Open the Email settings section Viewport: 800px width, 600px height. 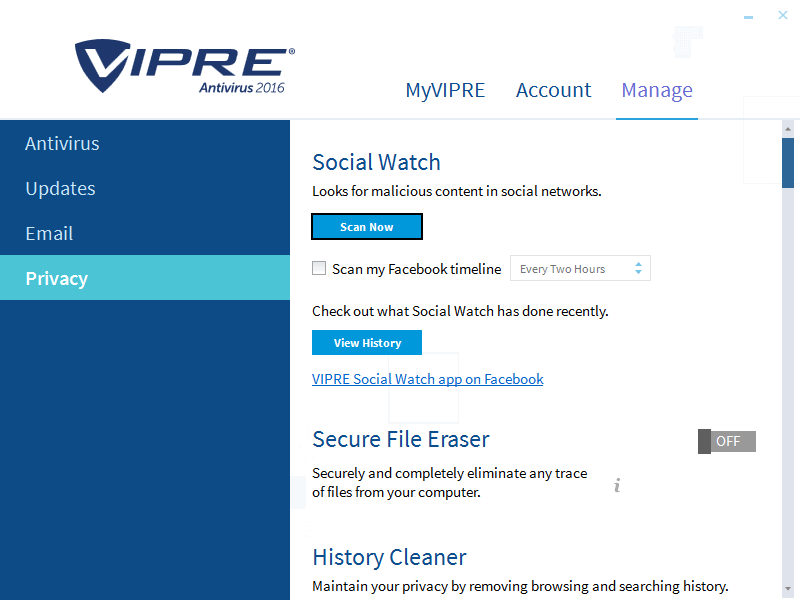pyautogui.click(x=49, y=233)
